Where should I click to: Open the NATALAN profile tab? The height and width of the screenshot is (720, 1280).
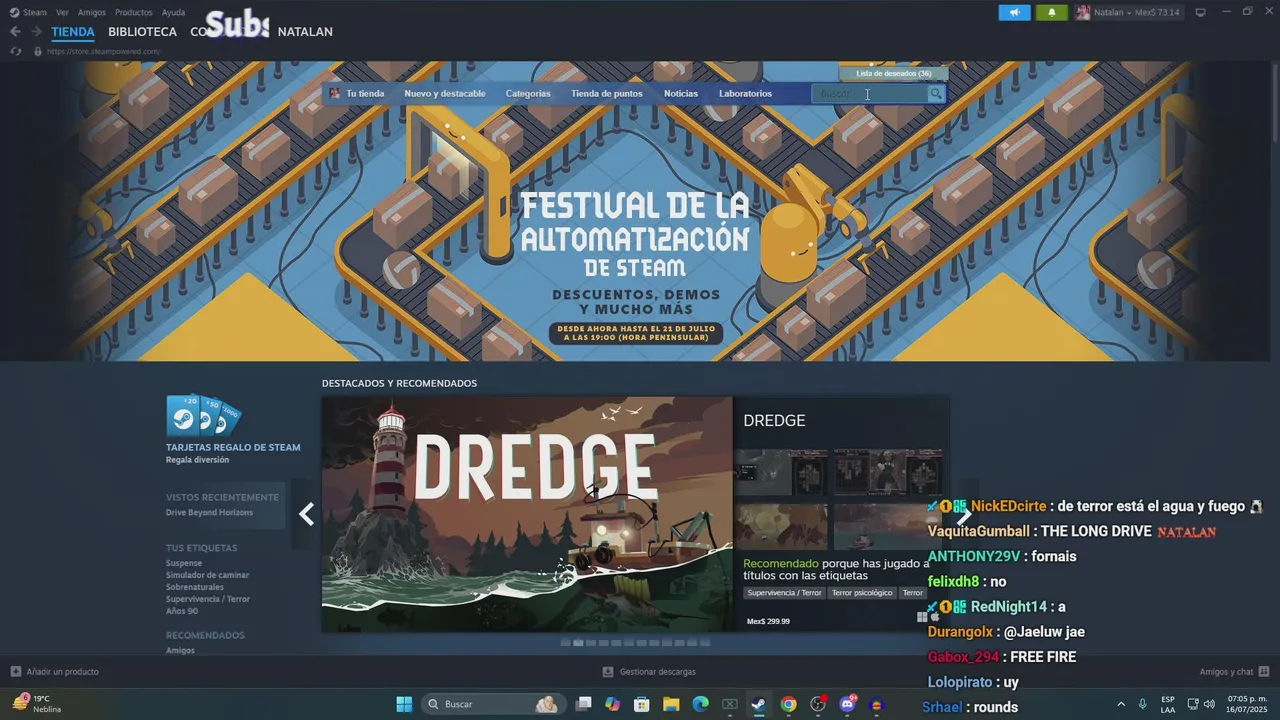305,32
